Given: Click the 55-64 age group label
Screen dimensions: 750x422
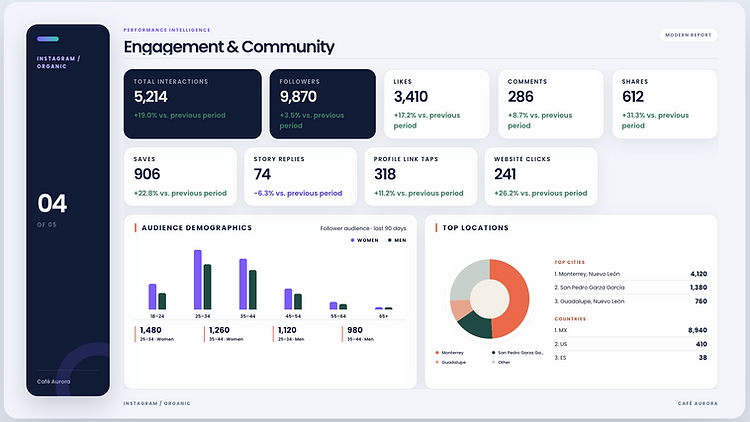Looking at the screenshot, I should [x=338, y=316].
